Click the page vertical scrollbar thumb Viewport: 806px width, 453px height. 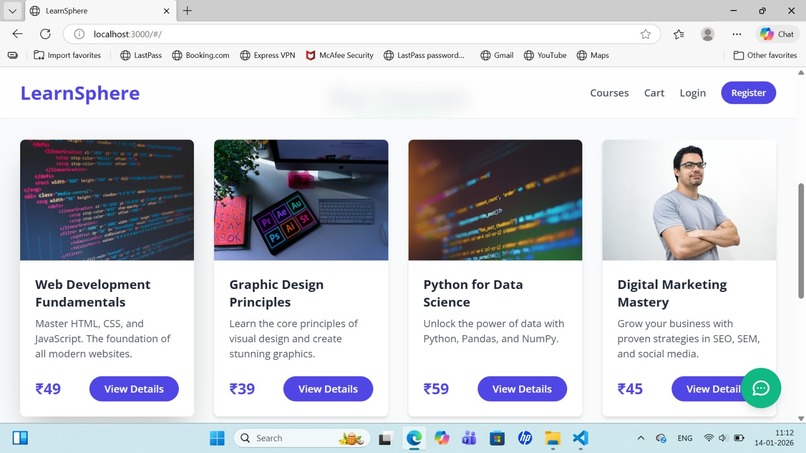pos(800,240)
